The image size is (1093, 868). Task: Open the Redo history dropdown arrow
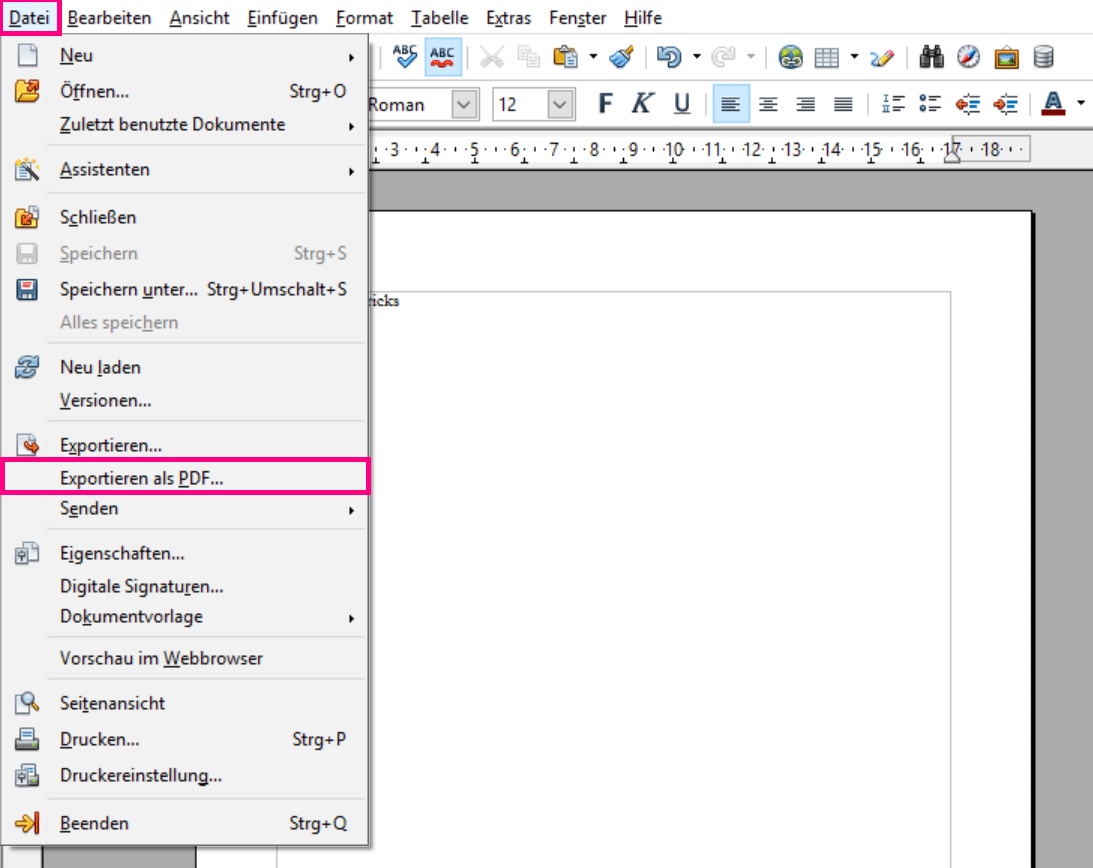click(x=751, y=56)
